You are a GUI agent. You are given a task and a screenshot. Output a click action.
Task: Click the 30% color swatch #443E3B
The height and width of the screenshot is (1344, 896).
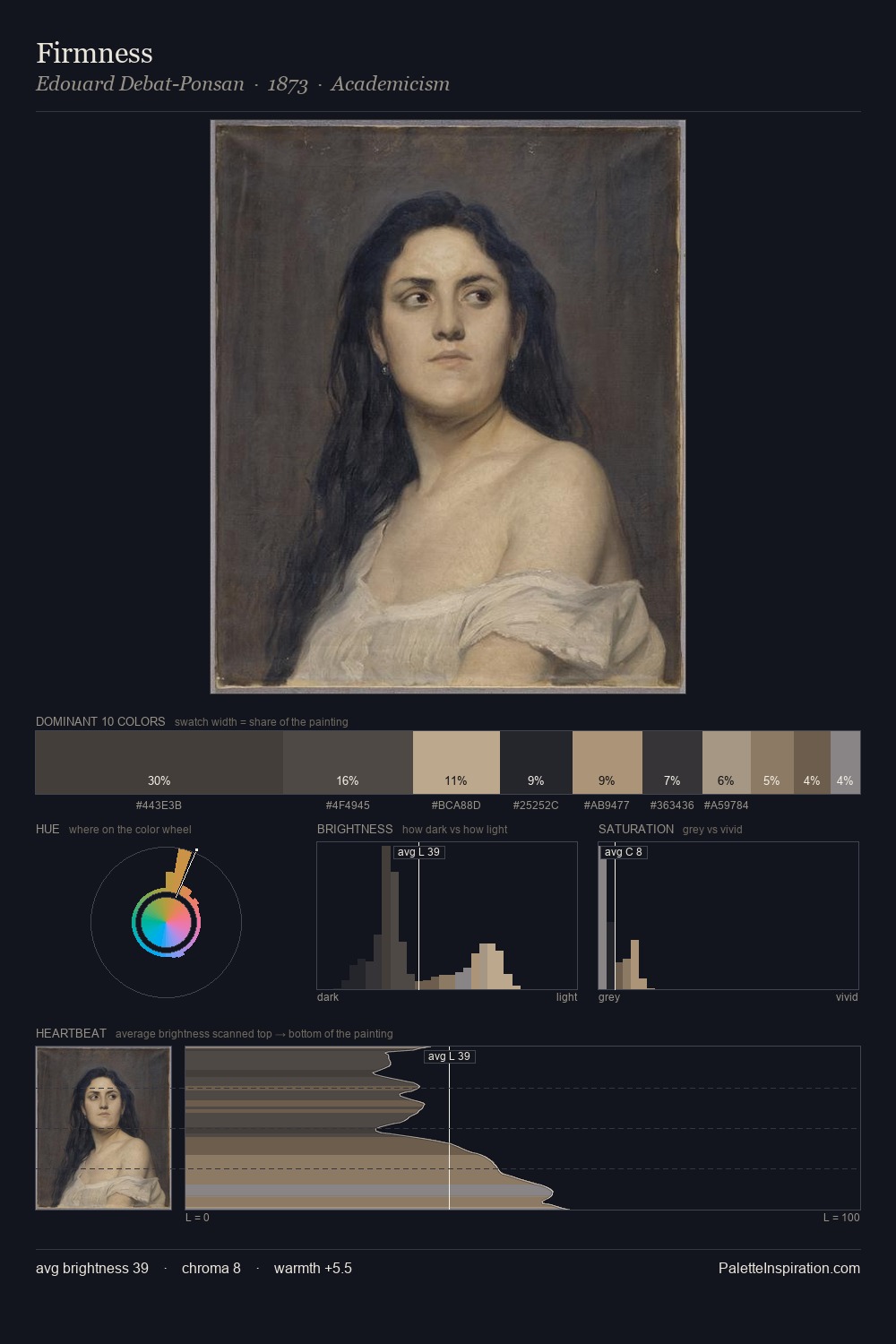tap(159, 762)
